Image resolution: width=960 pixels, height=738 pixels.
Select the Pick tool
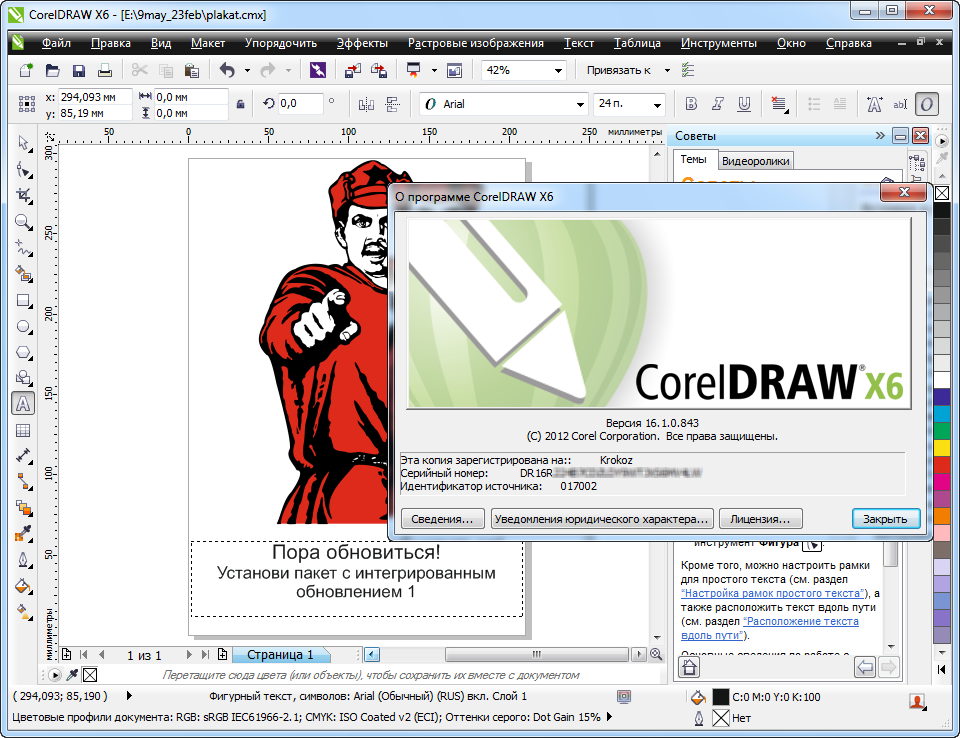(22, 144)
